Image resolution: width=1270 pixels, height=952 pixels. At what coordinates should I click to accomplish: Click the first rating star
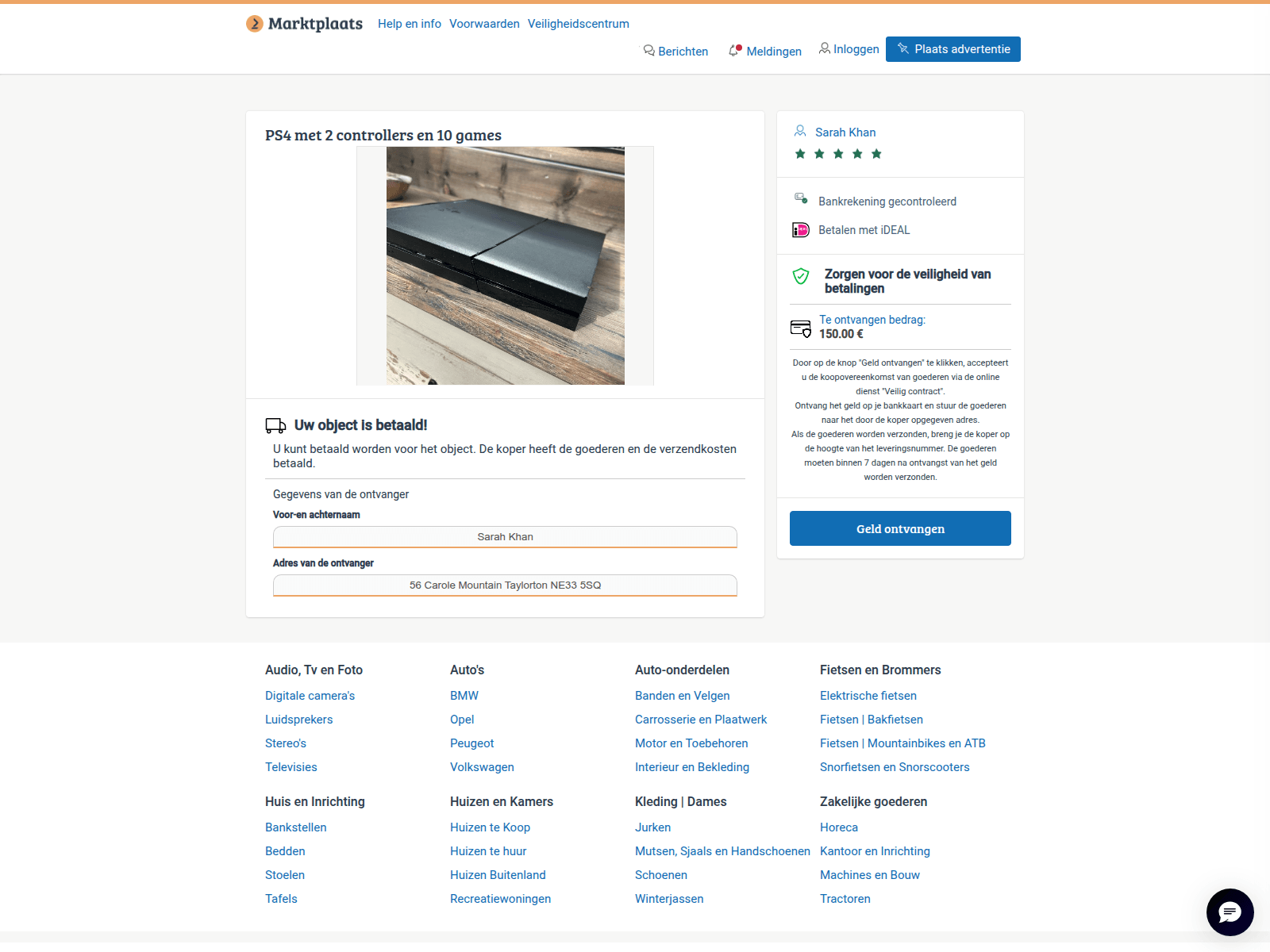coord(800,154)
